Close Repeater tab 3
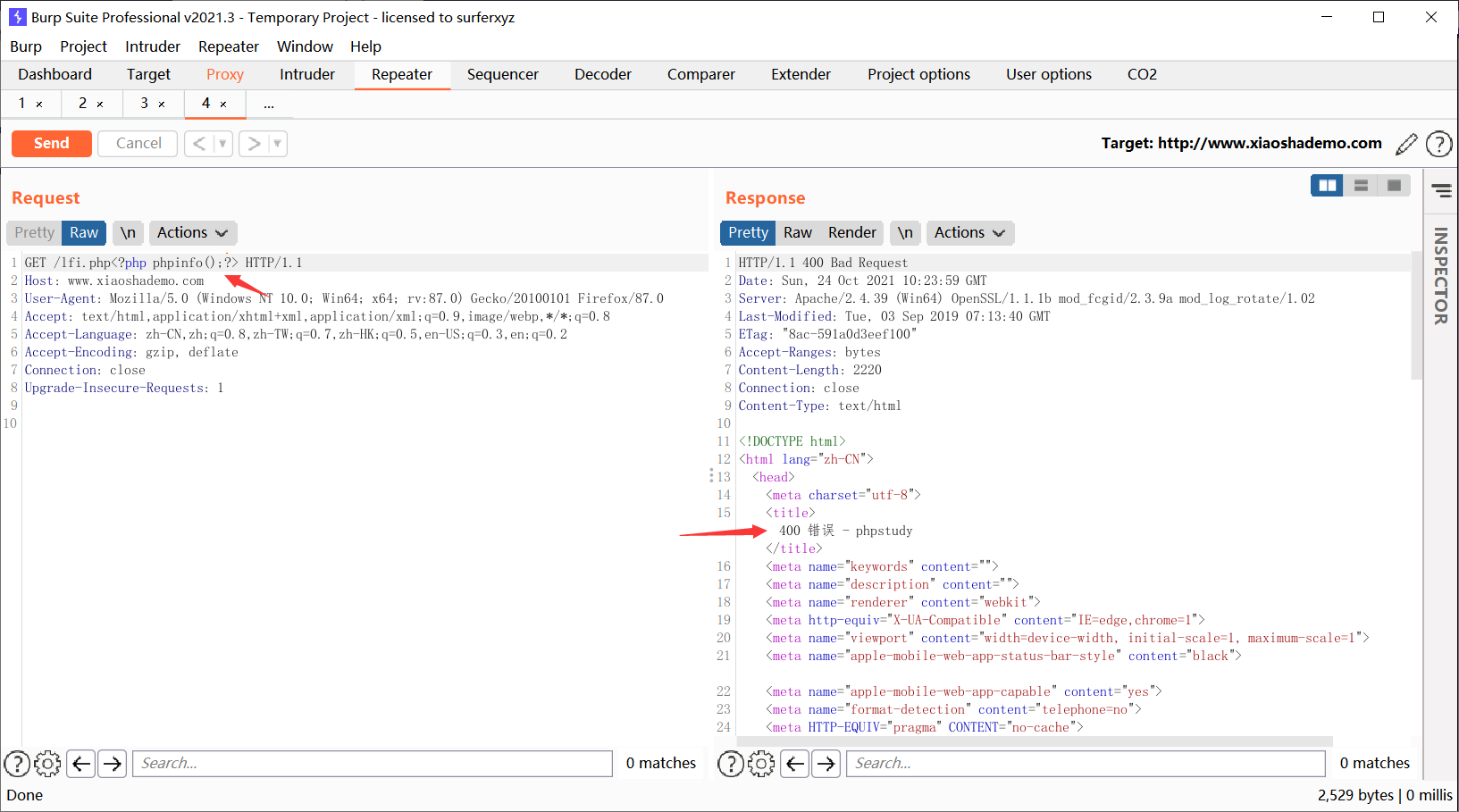The width and height of the screenshot is (1459, 812). [x=162, y=105]
